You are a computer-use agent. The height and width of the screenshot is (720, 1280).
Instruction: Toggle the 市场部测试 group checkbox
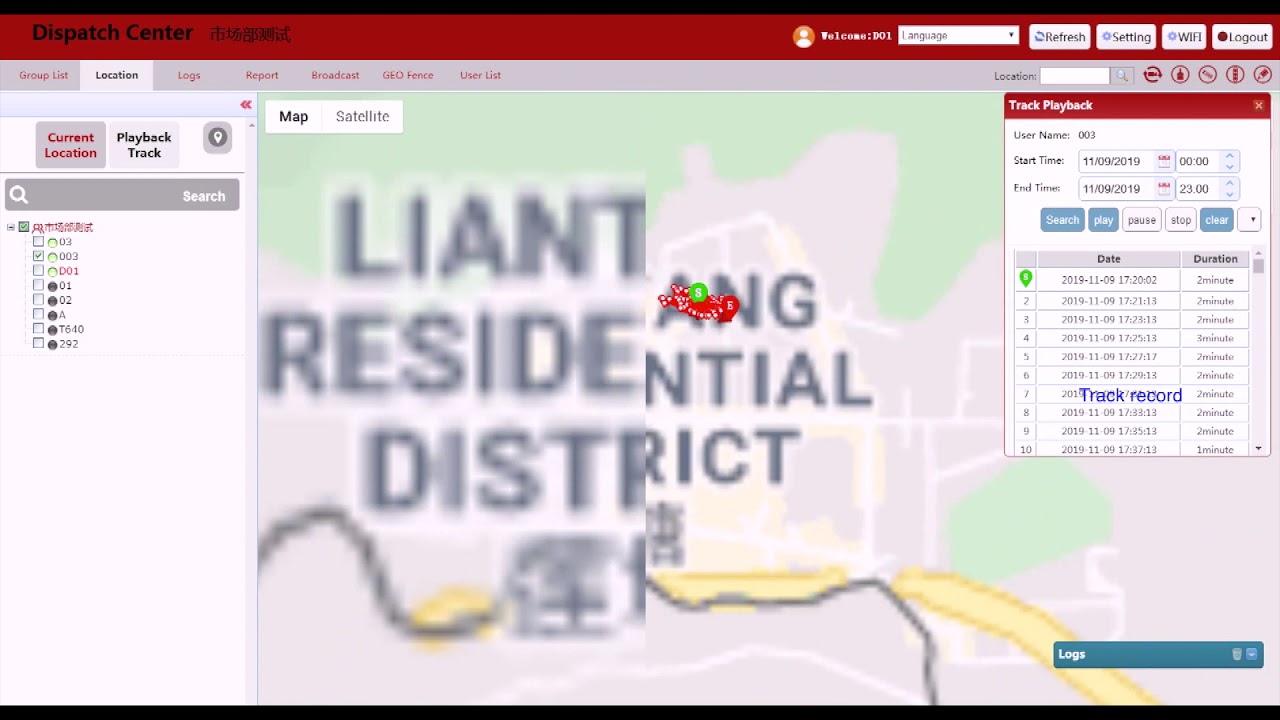[x=24, y=227]
